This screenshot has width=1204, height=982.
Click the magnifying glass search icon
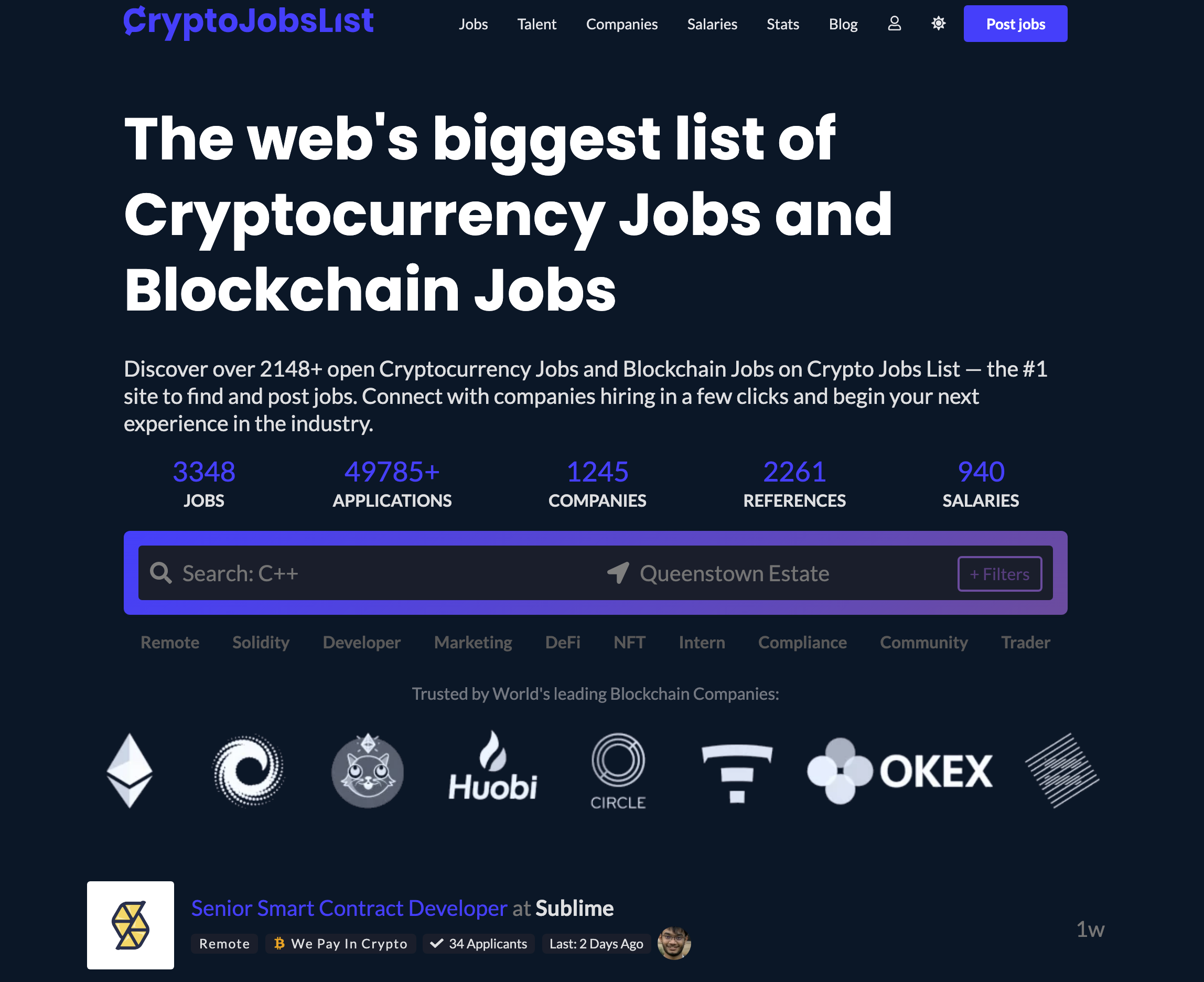(x=160, y=573)
